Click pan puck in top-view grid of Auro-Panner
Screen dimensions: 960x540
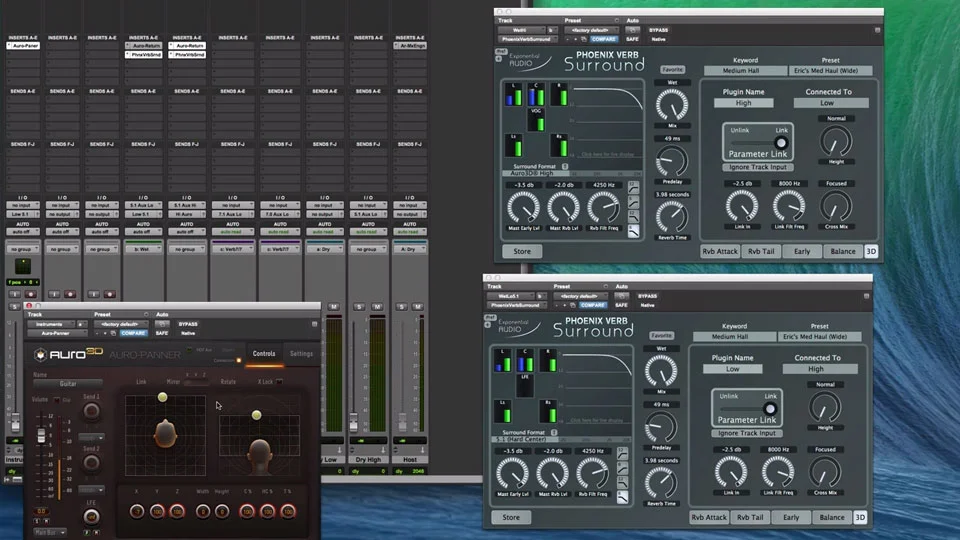(x=162, y=397)
